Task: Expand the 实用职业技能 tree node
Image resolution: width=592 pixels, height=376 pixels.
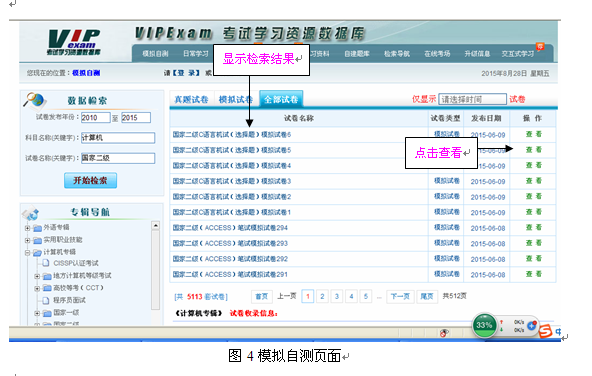Action: (27, 240)
